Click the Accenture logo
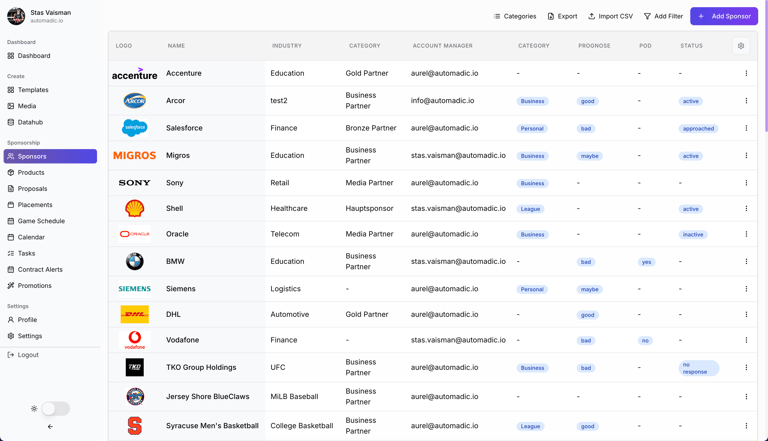Image resolution: width=768 pixels, height=441 pixels. pyautogui.click(x=135, y=74)
